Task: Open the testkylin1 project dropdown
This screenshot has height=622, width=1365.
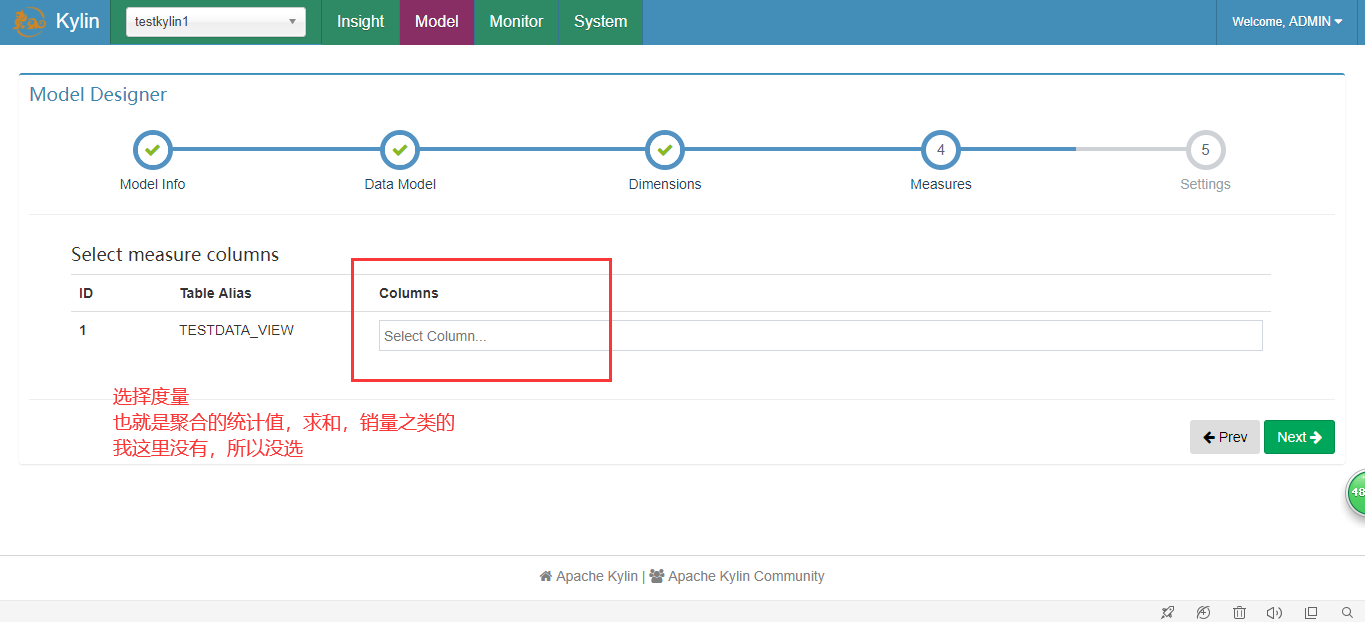Action: [216, 22]
